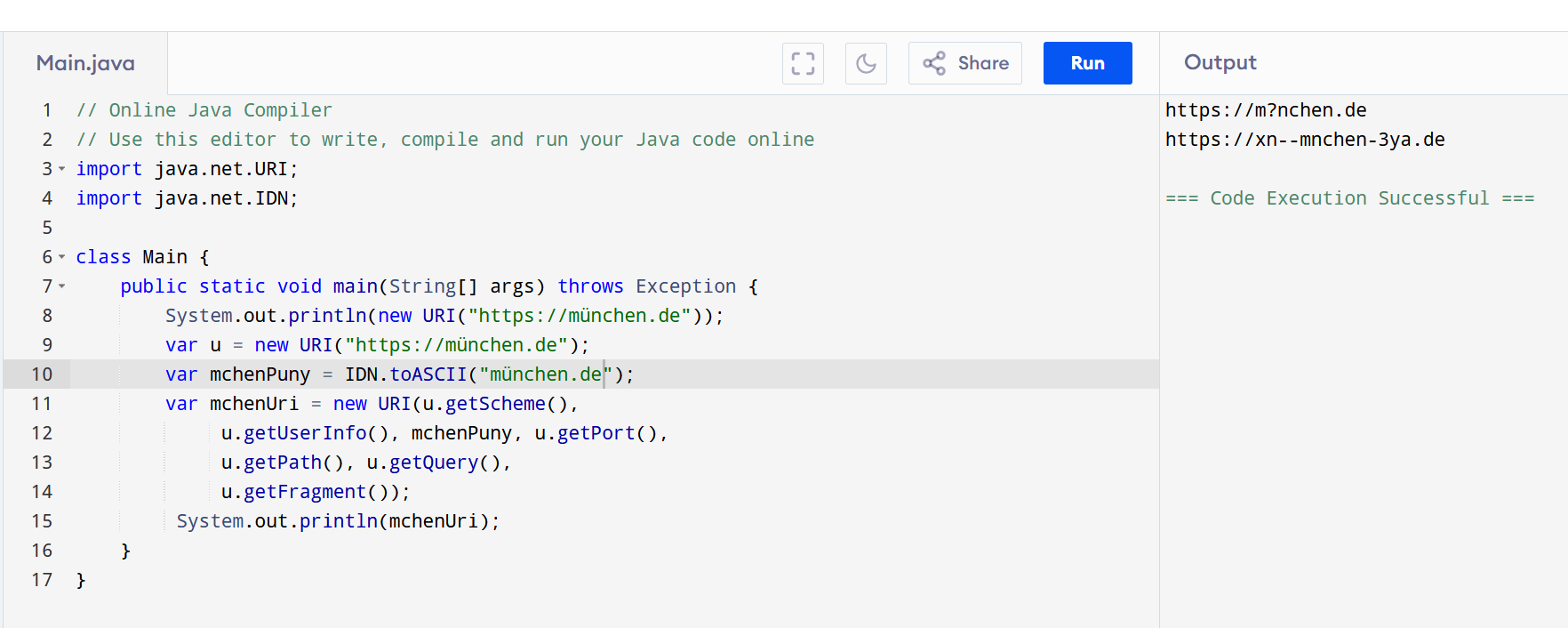Run the Java code
Viewport: 1568px width, 628px height.
1087,63
